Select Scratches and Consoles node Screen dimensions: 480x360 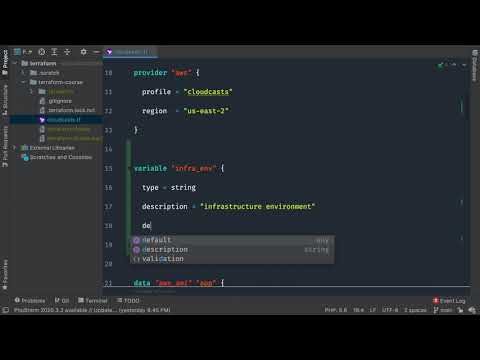click(57, 157)
